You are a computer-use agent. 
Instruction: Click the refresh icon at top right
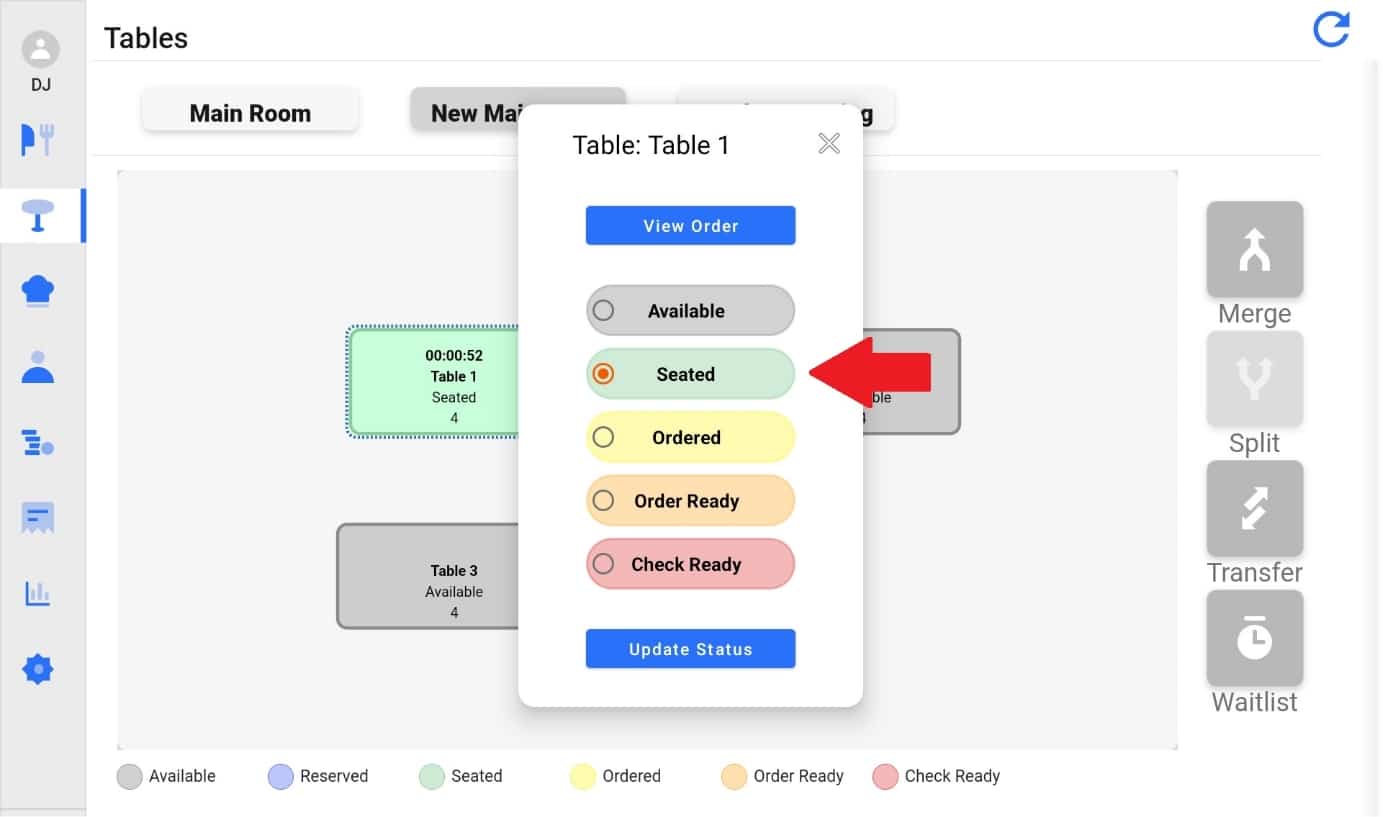(x=1331, y=29)
